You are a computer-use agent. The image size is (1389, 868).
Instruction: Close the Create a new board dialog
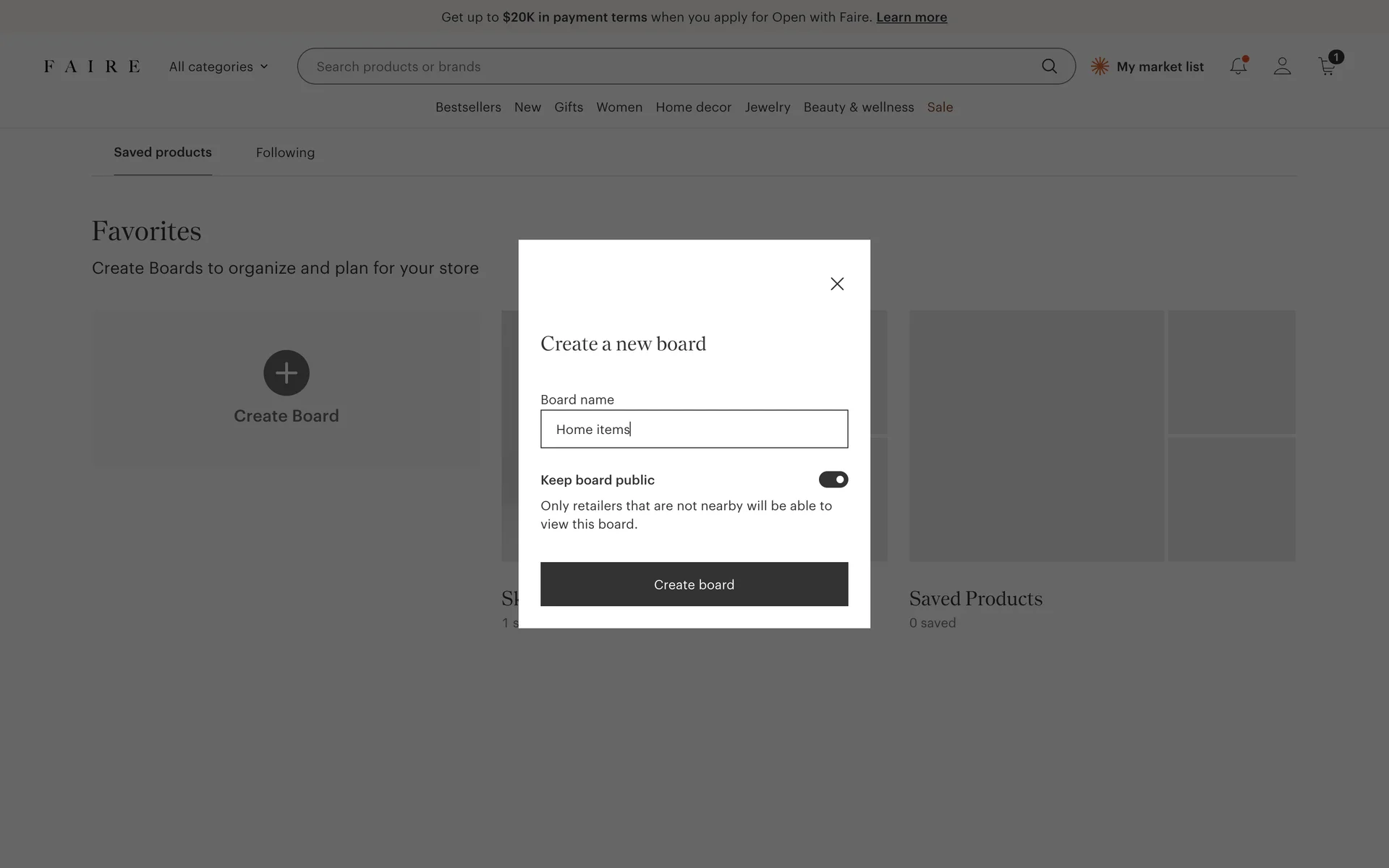click(x=837, y=284)
